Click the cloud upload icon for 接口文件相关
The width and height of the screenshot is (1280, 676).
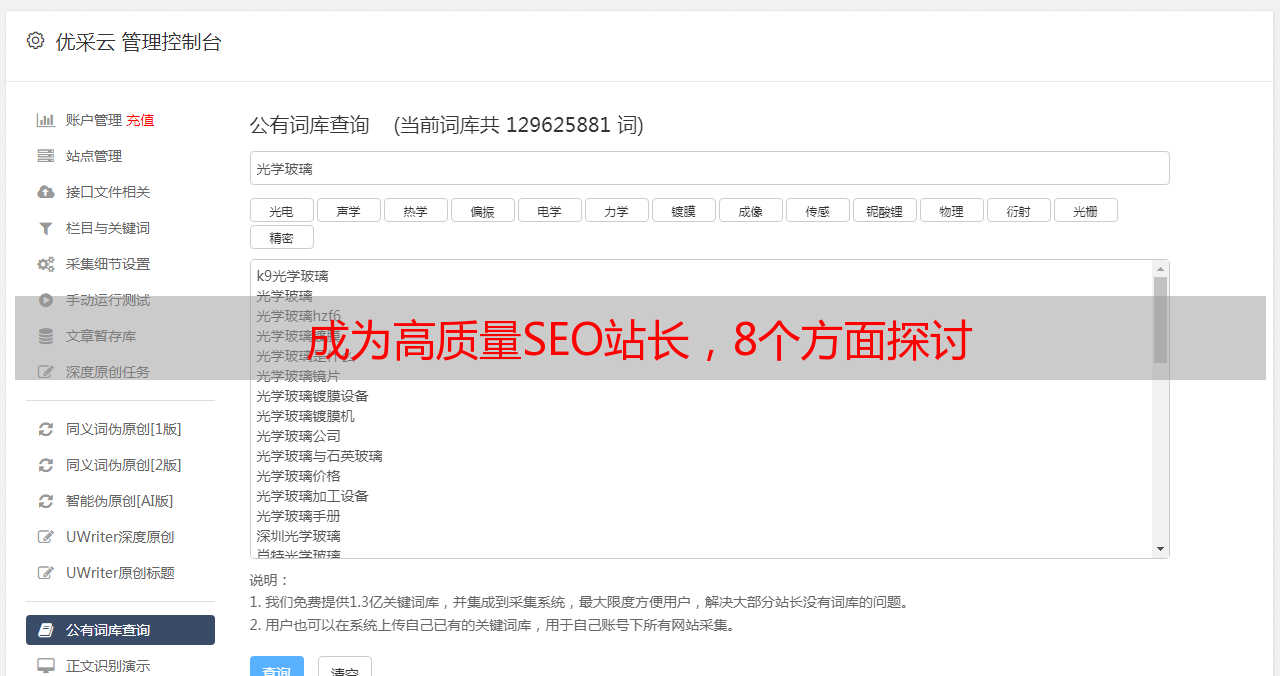46,192
